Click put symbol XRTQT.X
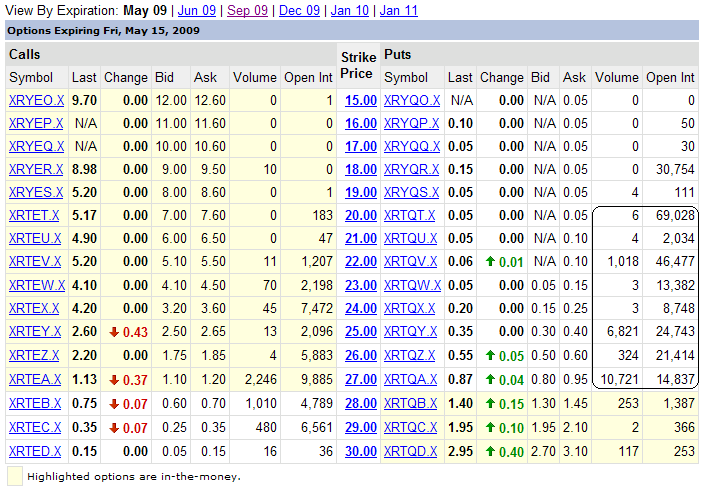This screenshot has width=705, height=486. tap(409, 215)
